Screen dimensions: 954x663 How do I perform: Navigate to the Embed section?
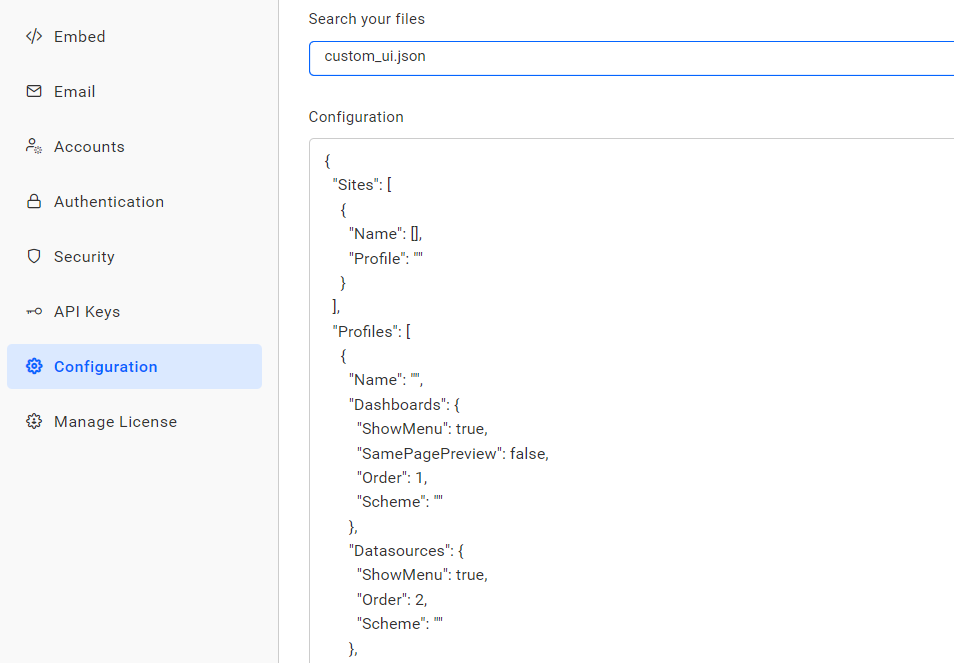pyautogui.click(x=79, y=36)
